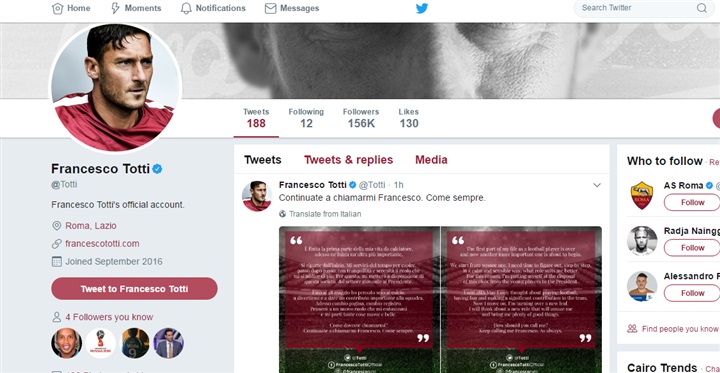The width and height of the screenshot is (720, 373).
Task: Click in the Search Twitter field
Action: click(638, 8)
